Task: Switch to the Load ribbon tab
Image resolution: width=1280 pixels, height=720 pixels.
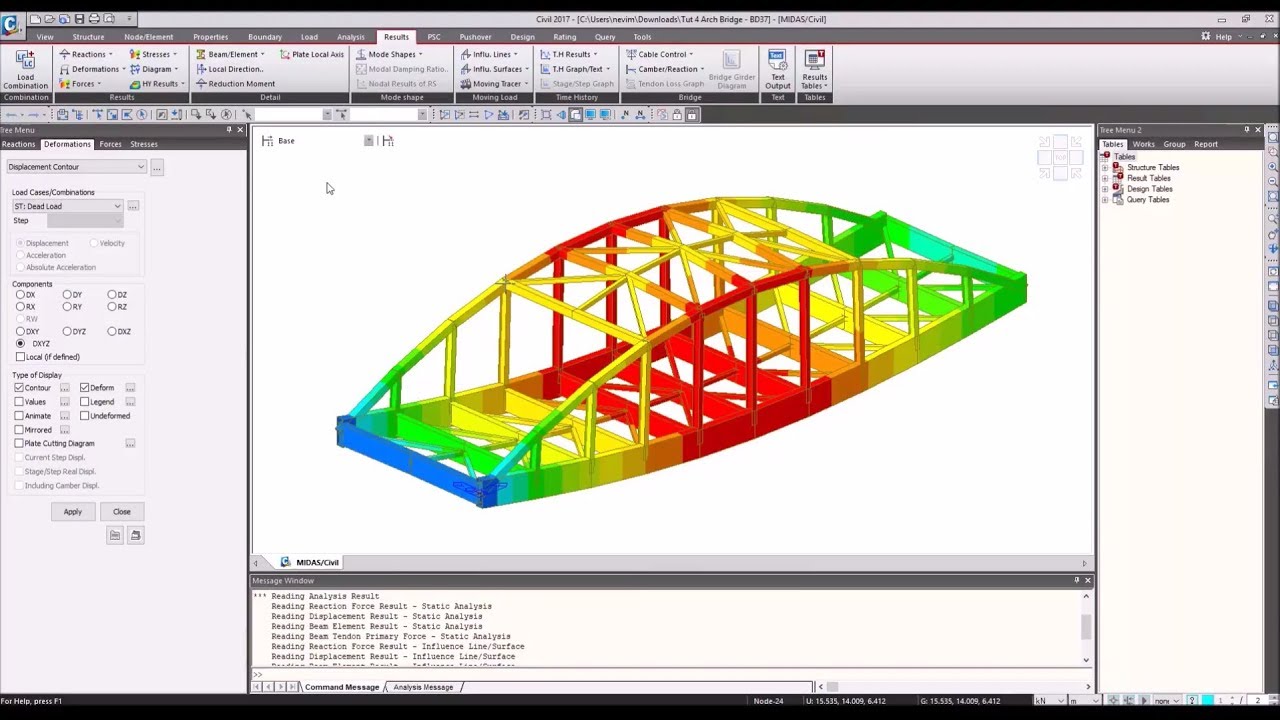Action: coord(309,37)
